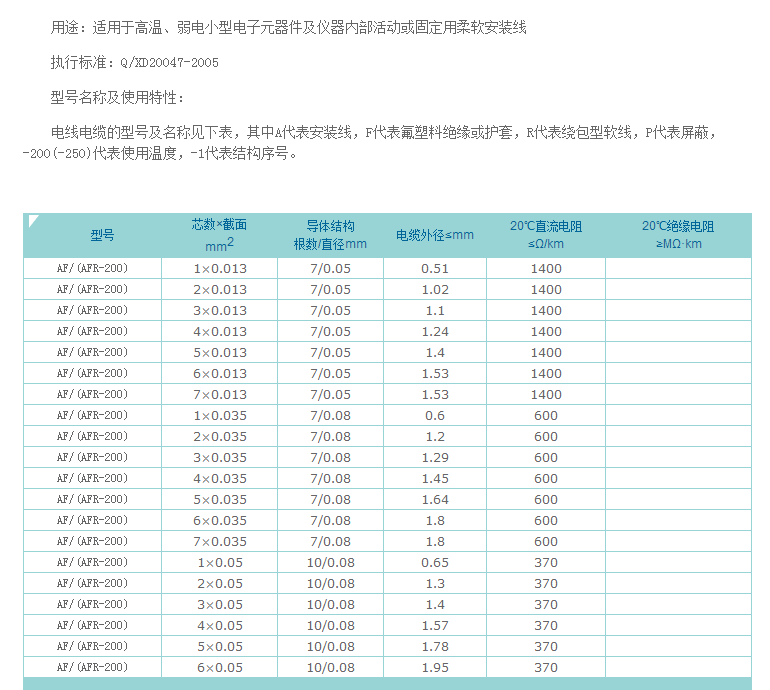This screenshot has width=770, height=690.
Task: Click the cell 2×0.035
Action: pyautogui.click(x=220, y=437)
